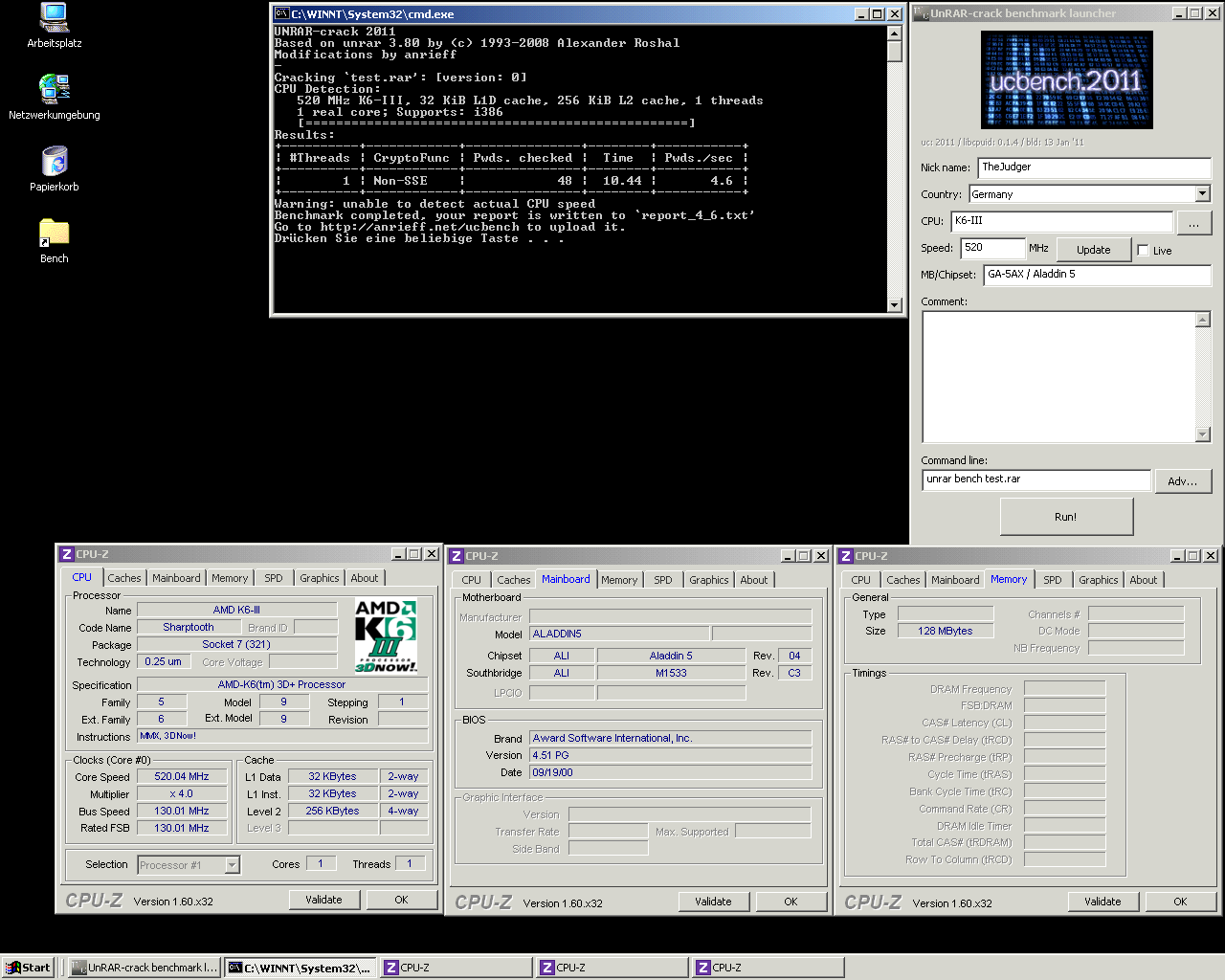Viewport: 1225px width, 980px height.
Task: Click cmd.exe scrollbar down arrow
Action: click(895, 305)
